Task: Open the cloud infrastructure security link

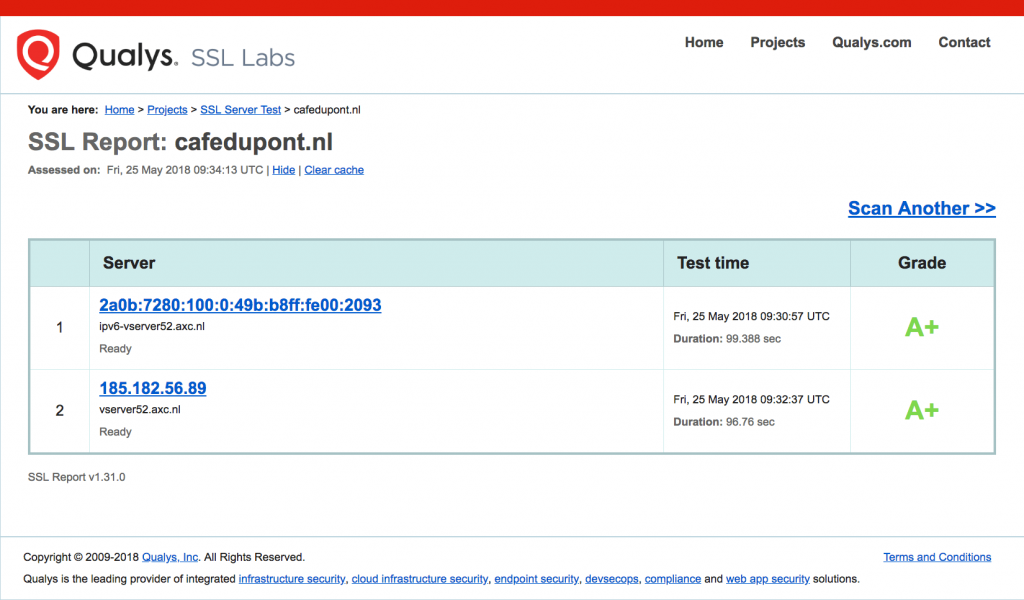Action: pyautogui.click(x=419, y=579)
